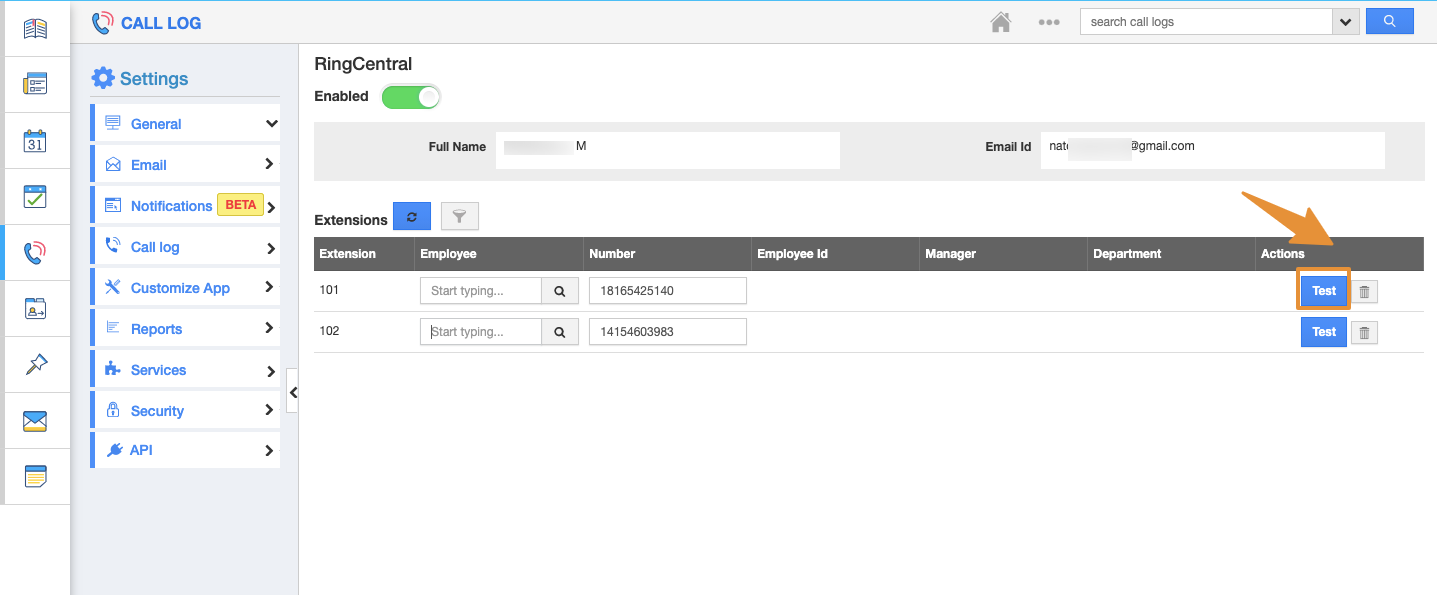Viewport: 1437px width, 595px height.
Task: Click the Employee field for extension 102
Action: pos(481,331)
